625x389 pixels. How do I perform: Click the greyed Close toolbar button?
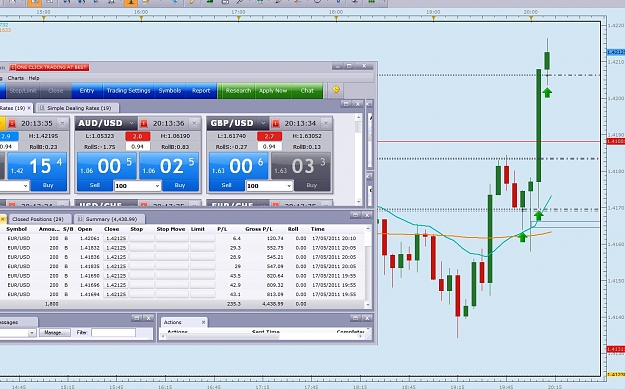pyautogui.click(x=55, y=91)
